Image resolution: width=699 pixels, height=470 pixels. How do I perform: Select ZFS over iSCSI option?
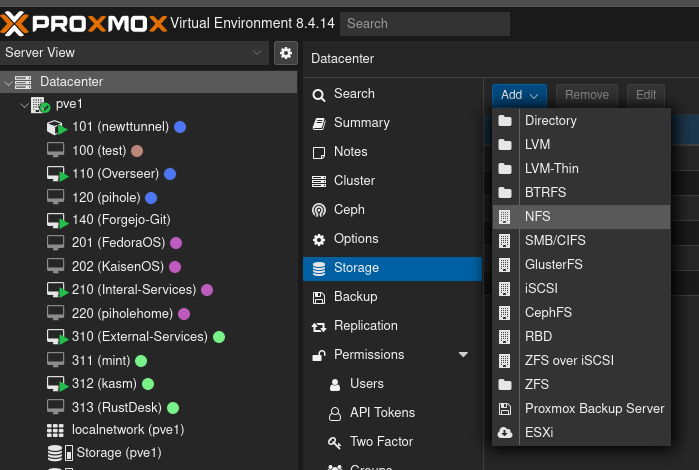pos(581,361)
